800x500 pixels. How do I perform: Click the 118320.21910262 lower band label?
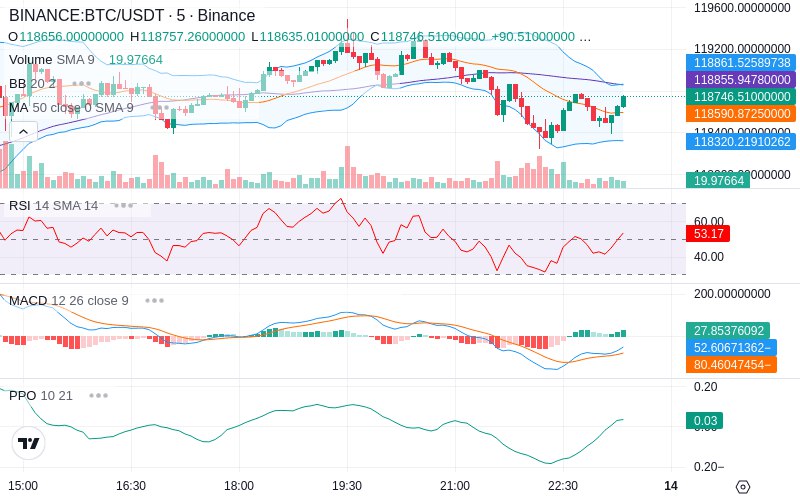[x=741, y=141]
